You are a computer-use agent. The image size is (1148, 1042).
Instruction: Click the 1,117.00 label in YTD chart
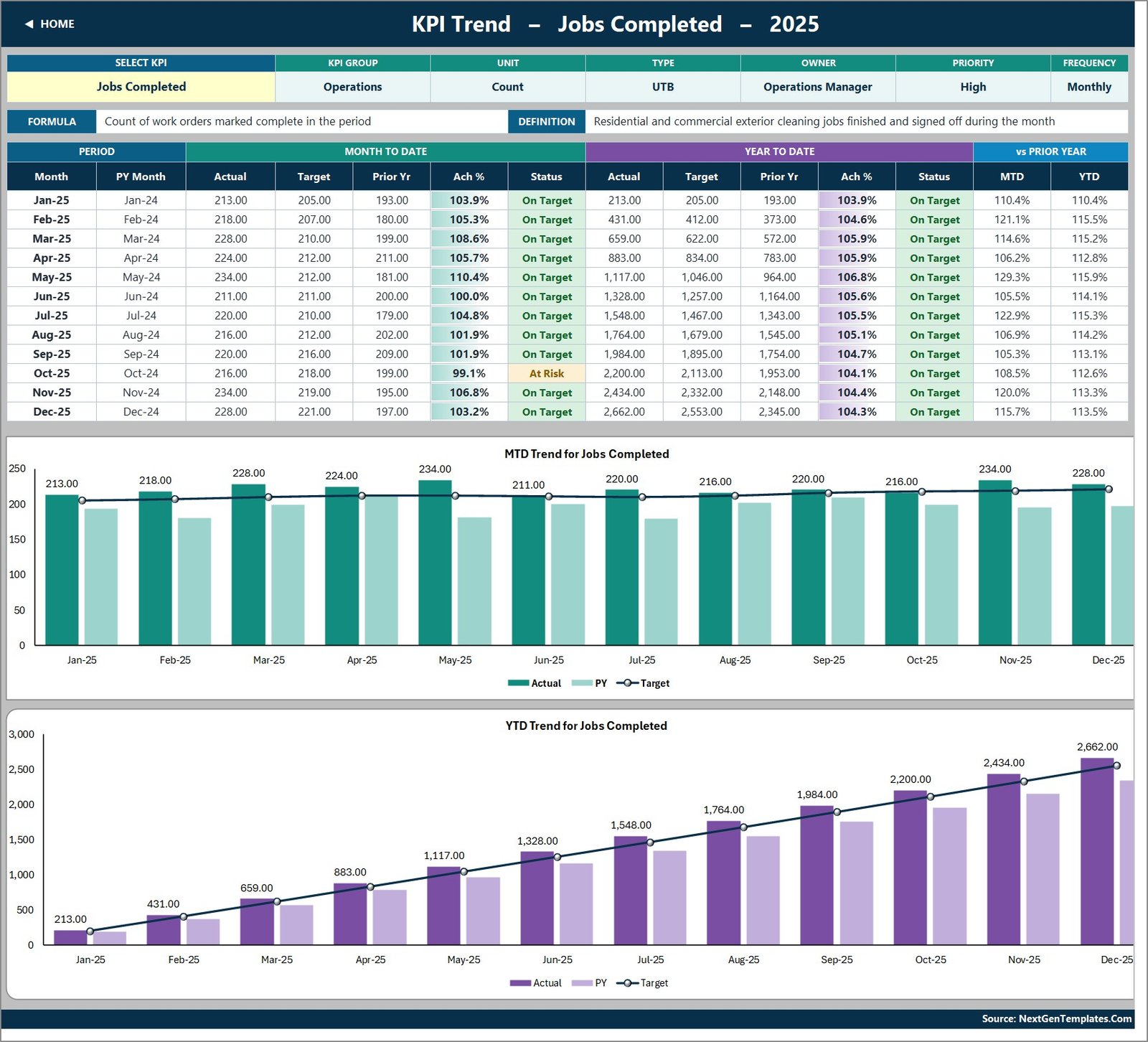point(444,855)
